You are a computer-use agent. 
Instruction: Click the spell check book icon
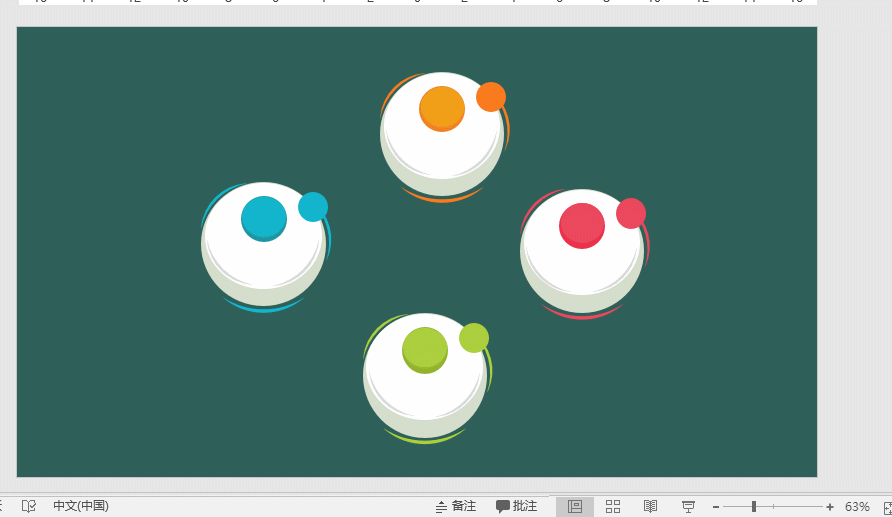click(29, 506)
